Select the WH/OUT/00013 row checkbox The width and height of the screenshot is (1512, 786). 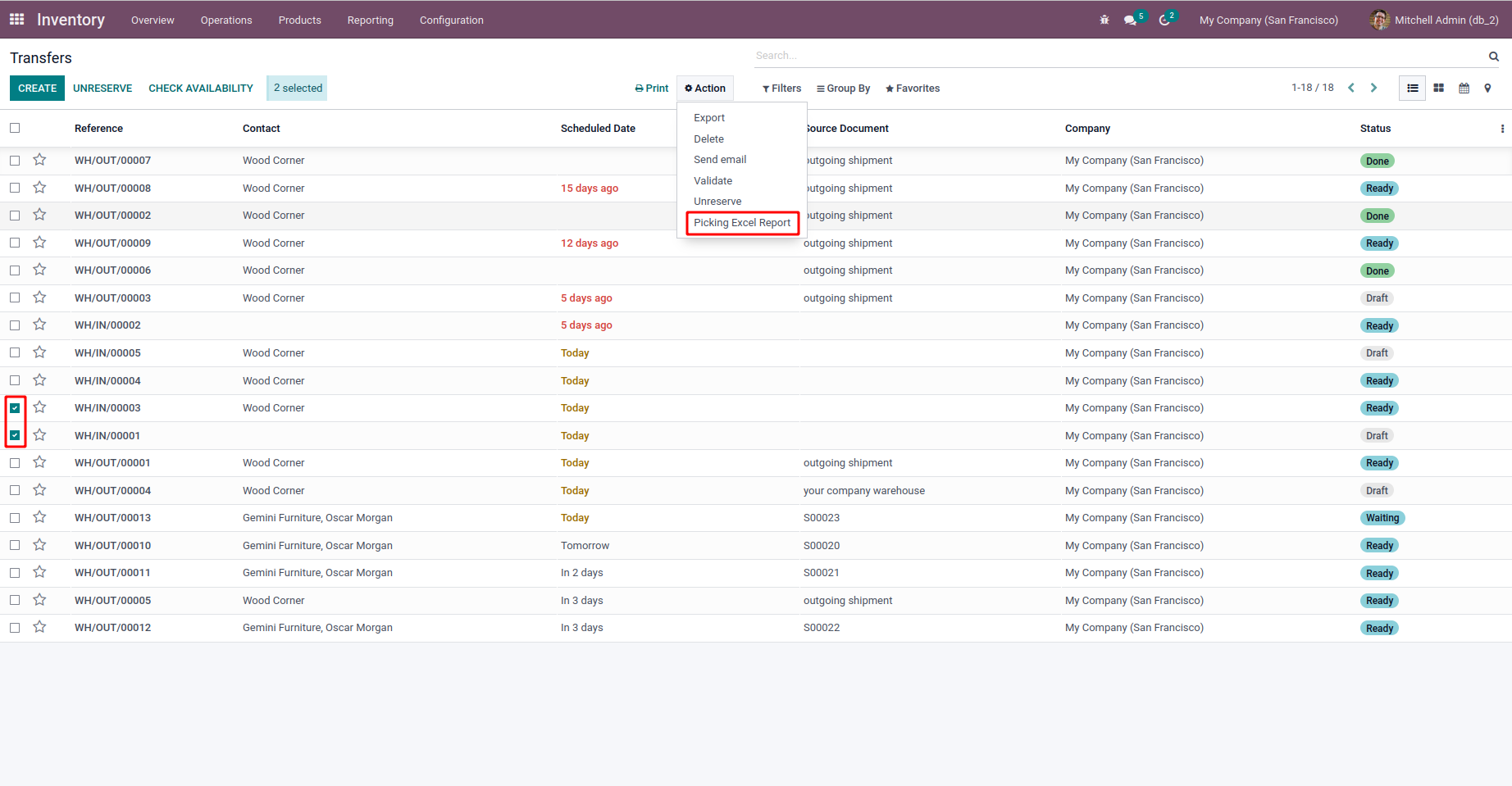coord(15,518)
